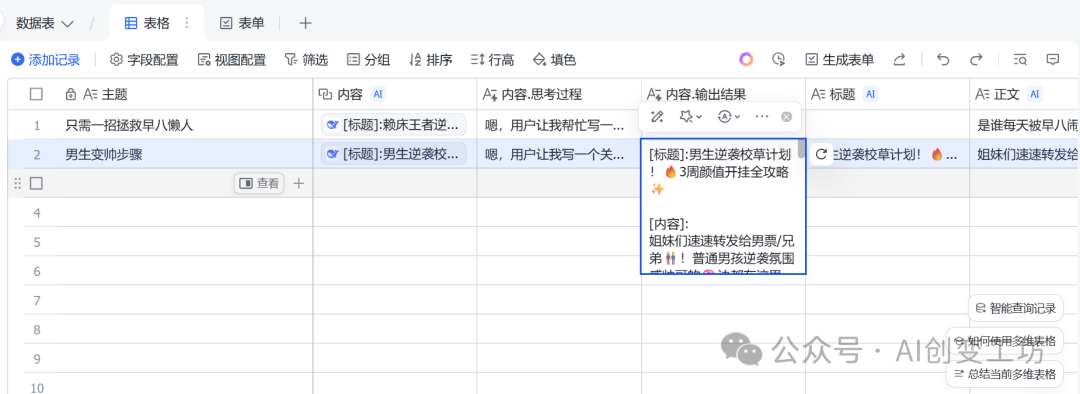The image size is (1080, 394).
Task: Click the AI badge on 正文 header
Action: coord(1035,94)
